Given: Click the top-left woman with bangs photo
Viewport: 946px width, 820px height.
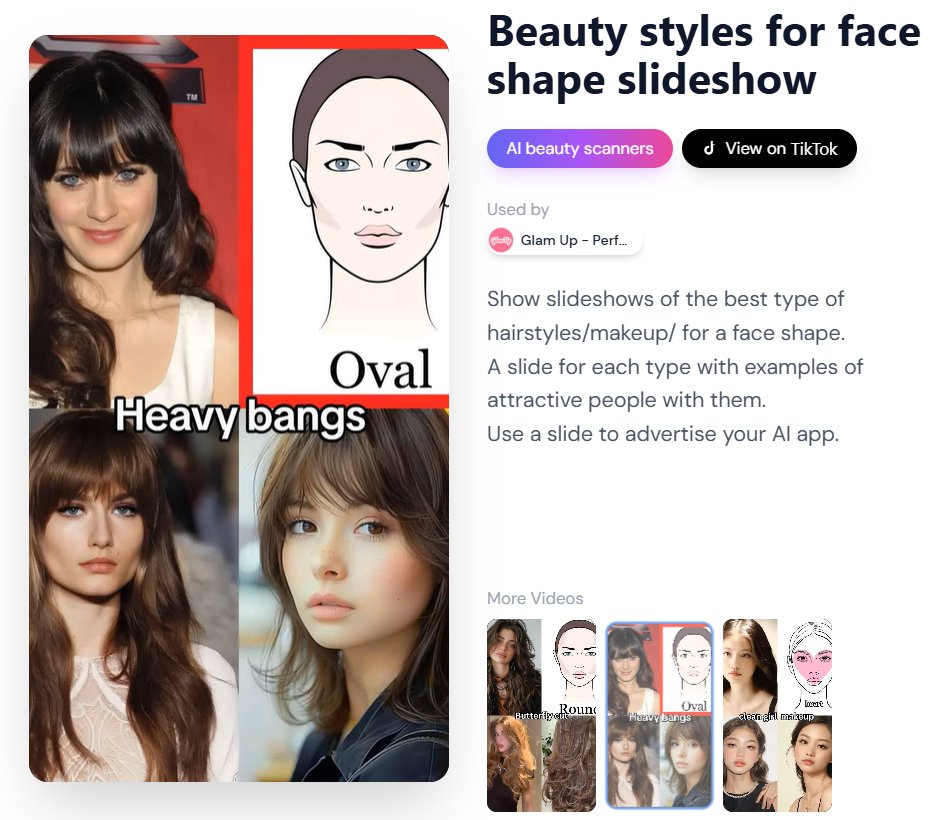Looking at the screenshot, I should (x=134, y=221).
